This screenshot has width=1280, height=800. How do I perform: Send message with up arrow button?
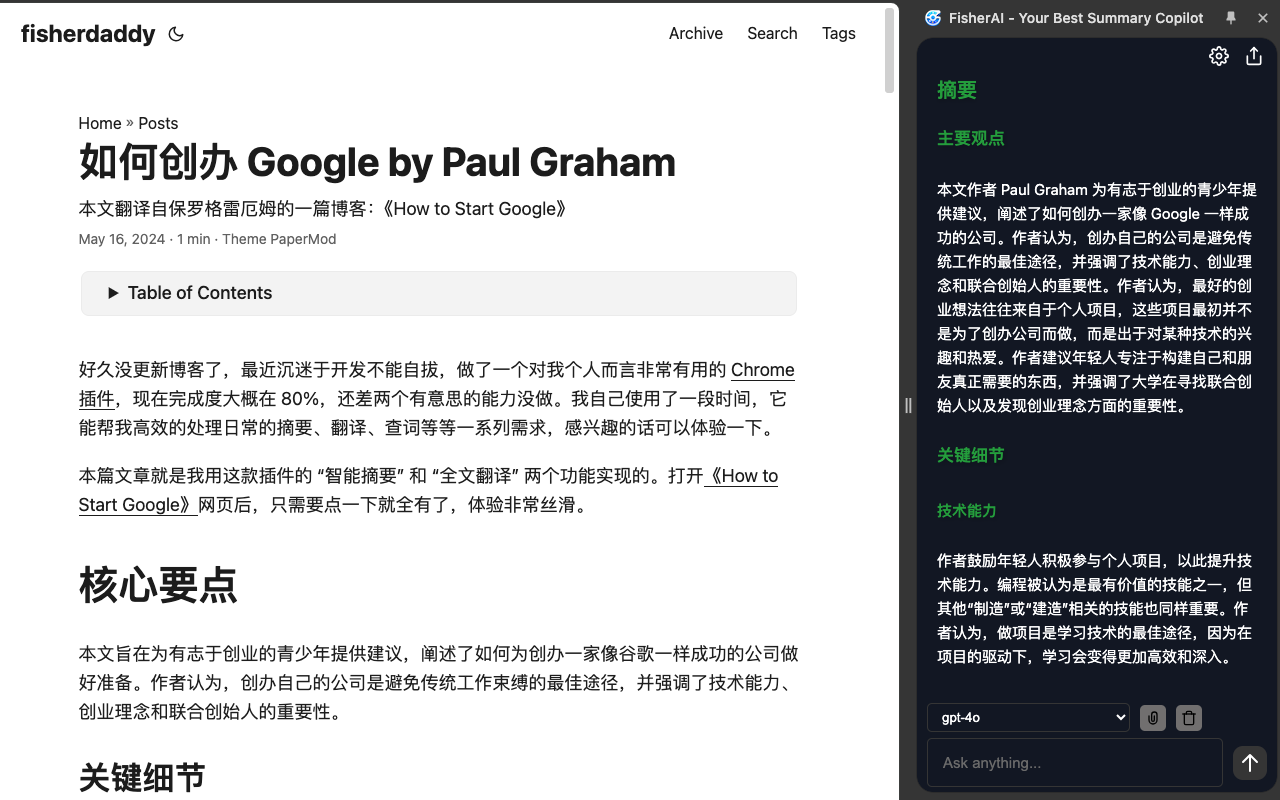1249,763
